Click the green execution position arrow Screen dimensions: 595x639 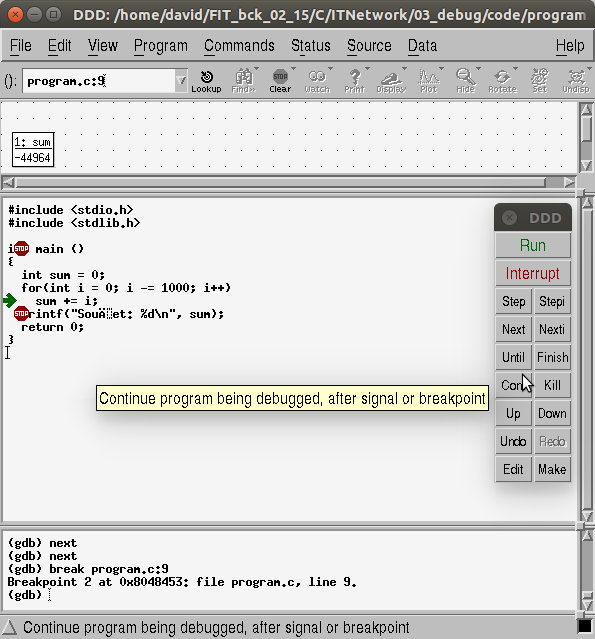pos(9,300)
